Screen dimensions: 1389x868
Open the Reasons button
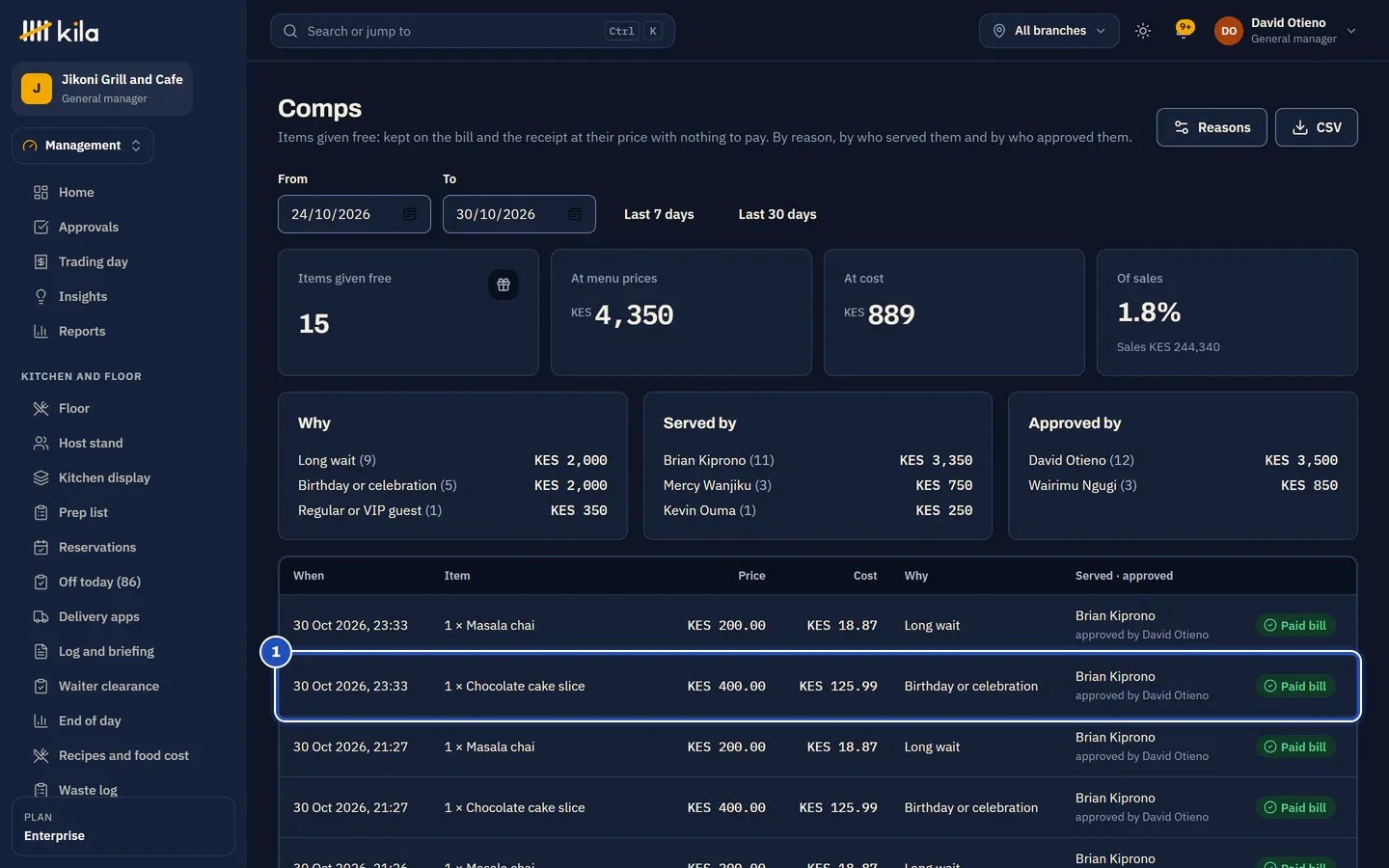1212,127
